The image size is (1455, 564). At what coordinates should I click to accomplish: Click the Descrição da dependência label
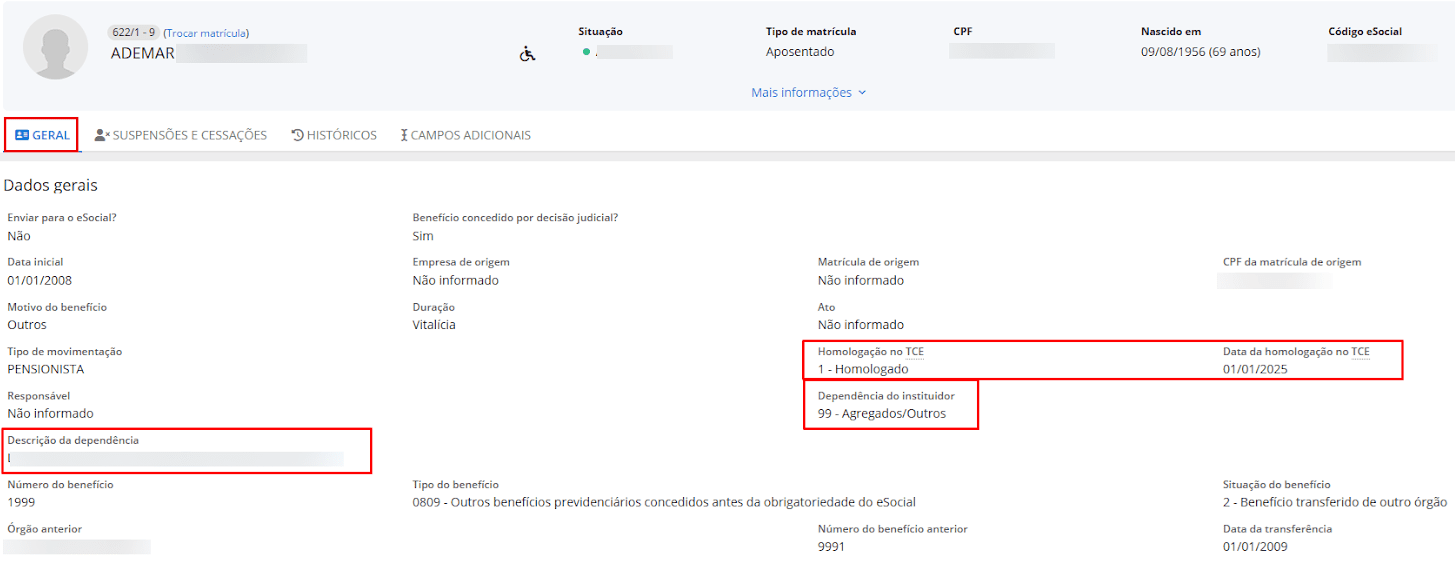[73, 440]
